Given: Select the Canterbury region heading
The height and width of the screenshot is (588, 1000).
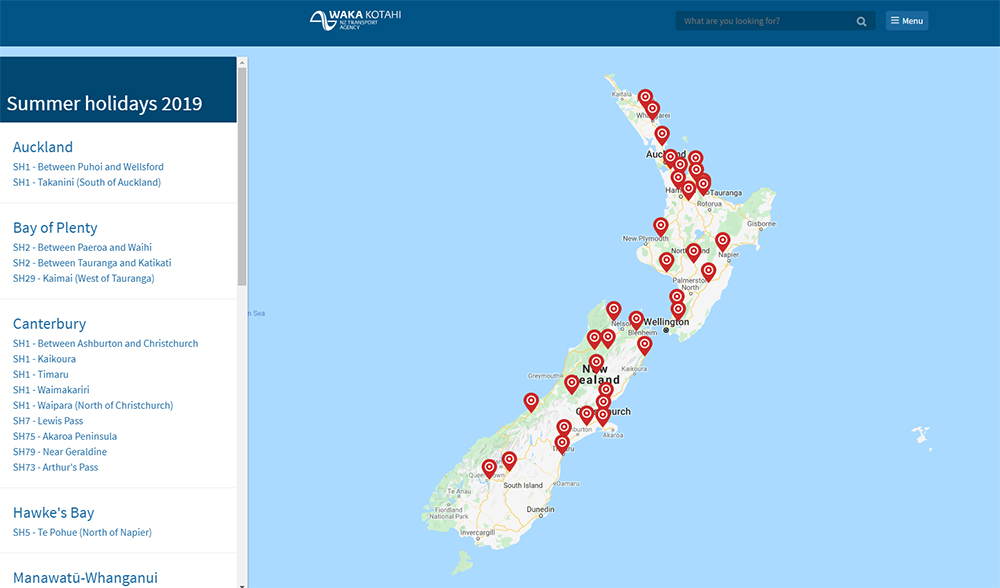Looking at the screenshot, I should [49, 323].
